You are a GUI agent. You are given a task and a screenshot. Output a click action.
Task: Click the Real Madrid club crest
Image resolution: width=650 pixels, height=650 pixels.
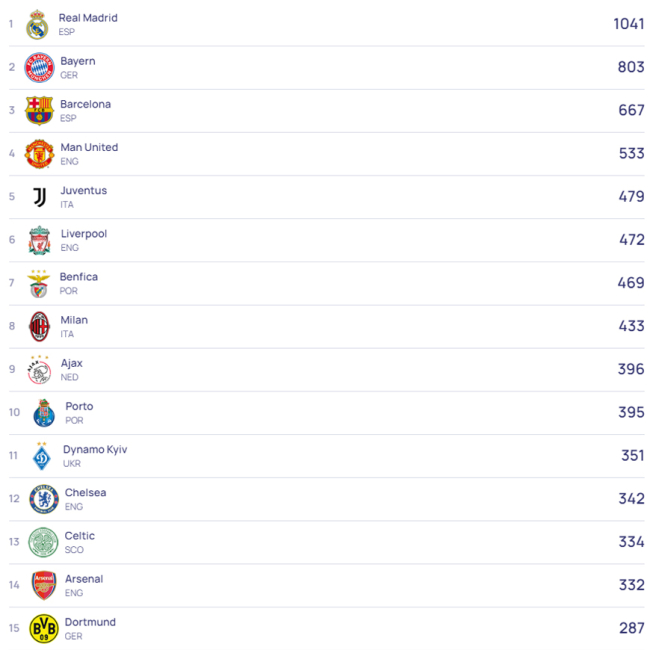click(x=38, y=25)
